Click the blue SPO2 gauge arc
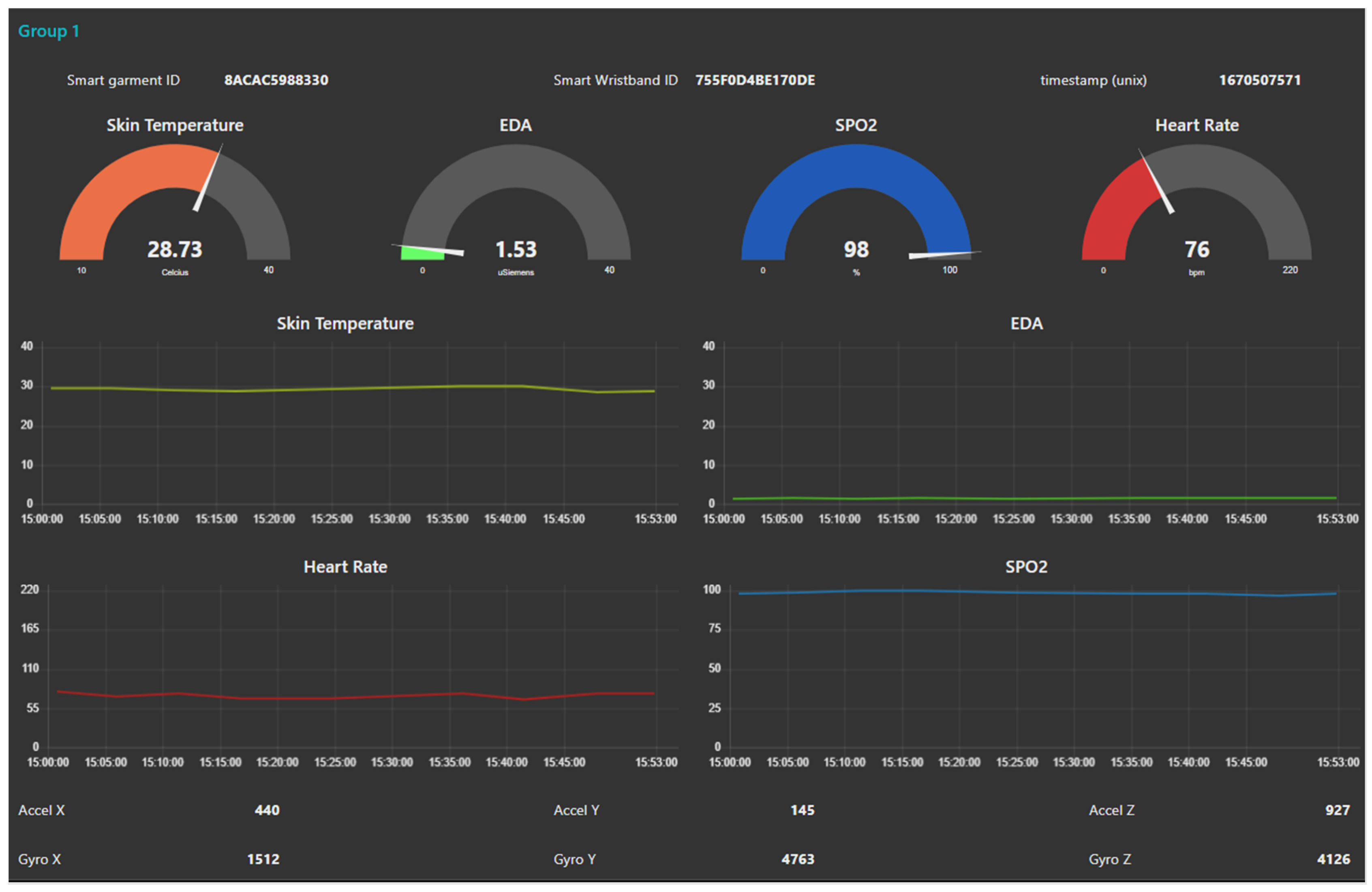Screen dimensions: 1372x892 pyautogui.click(x=856, y=166)
